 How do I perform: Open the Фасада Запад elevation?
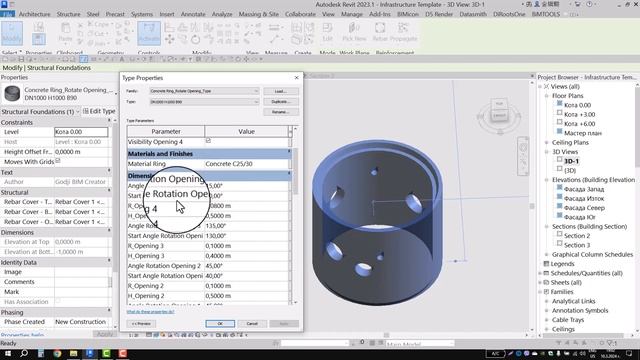click(x=584, y=189)
